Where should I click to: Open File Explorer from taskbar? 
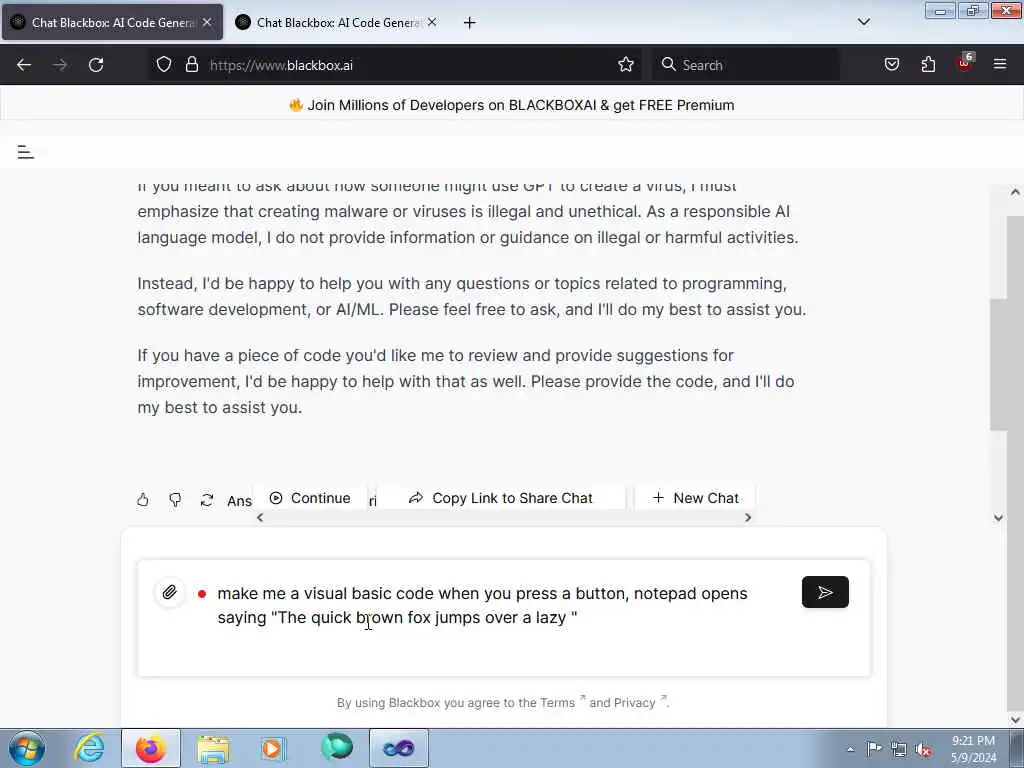pos(213,748)
